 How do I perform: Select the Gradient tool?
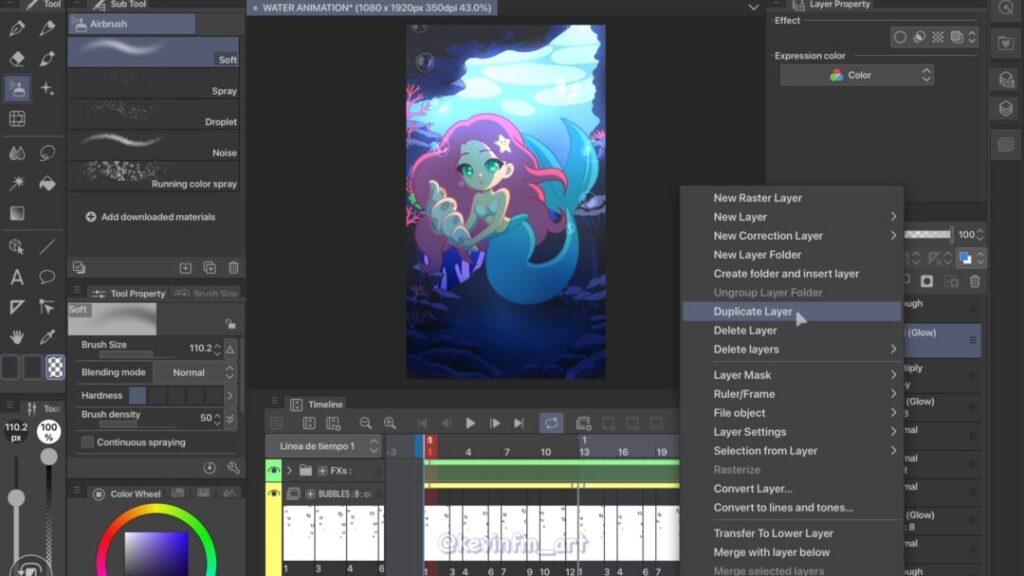[17, 214]
